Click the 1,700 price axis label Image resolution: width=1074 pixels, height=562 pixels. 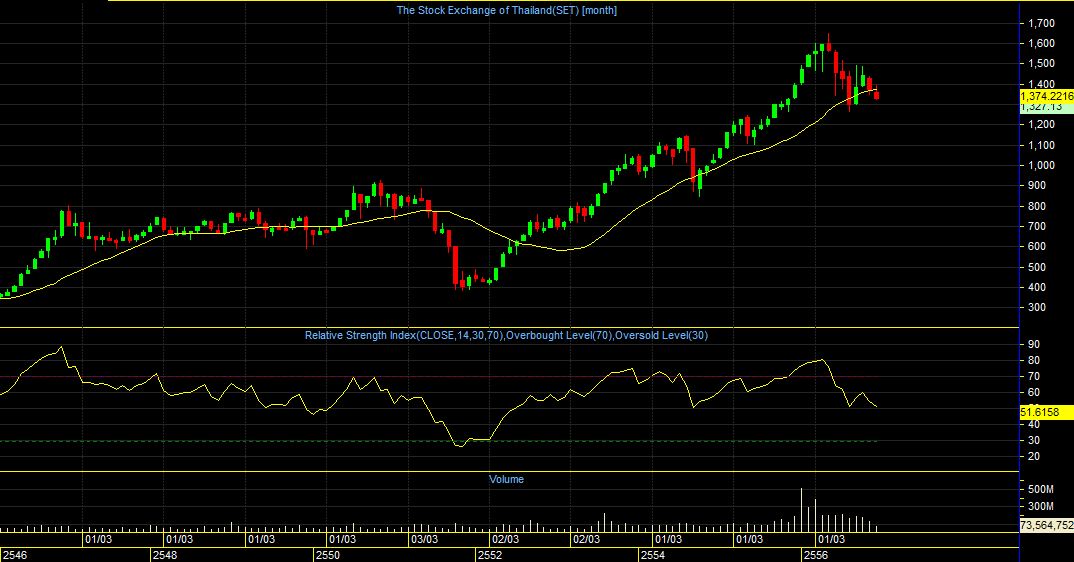click(x=1041, y=23)
